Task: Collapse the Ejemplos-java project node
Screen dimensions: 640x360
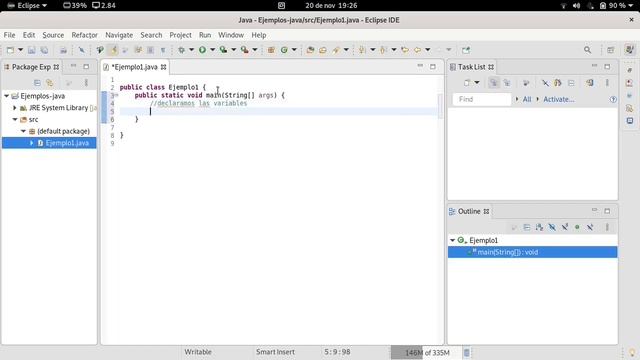Action: pyautogui.click(x=7, y=96)
